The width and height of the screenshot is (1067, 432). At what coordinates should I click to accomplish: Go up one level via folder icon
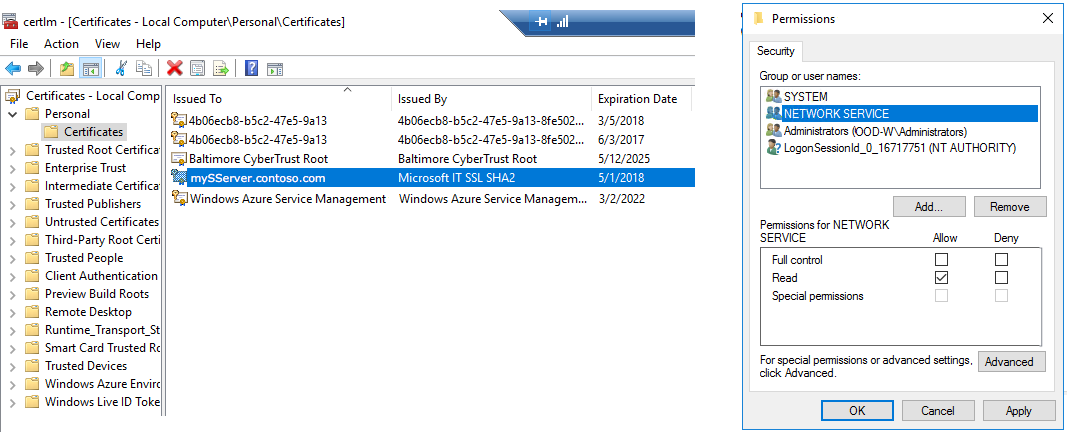coord(66,68)
